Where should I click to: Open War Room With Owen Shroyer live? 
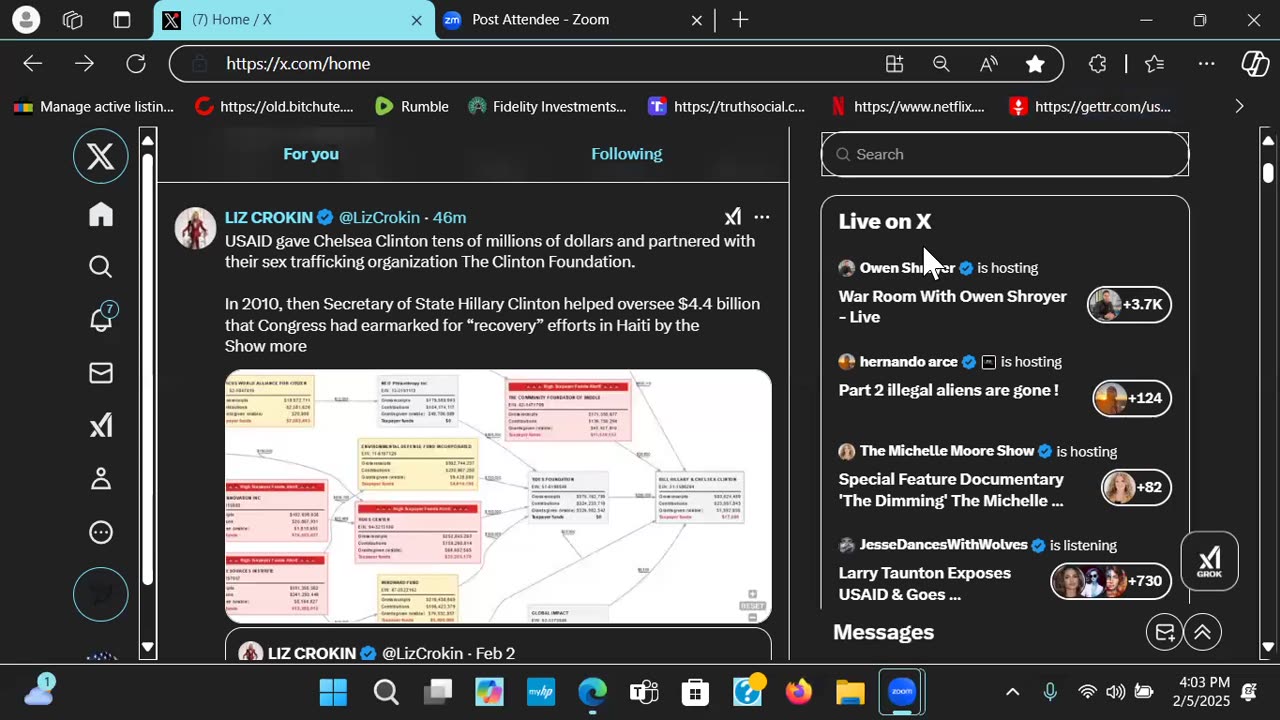[952, 306]
